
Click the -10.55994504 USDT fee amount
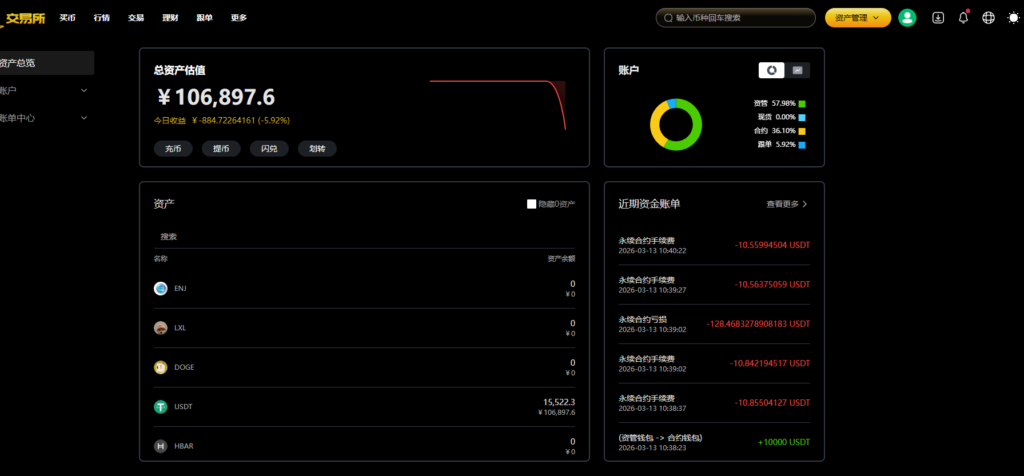click(773, 246)
